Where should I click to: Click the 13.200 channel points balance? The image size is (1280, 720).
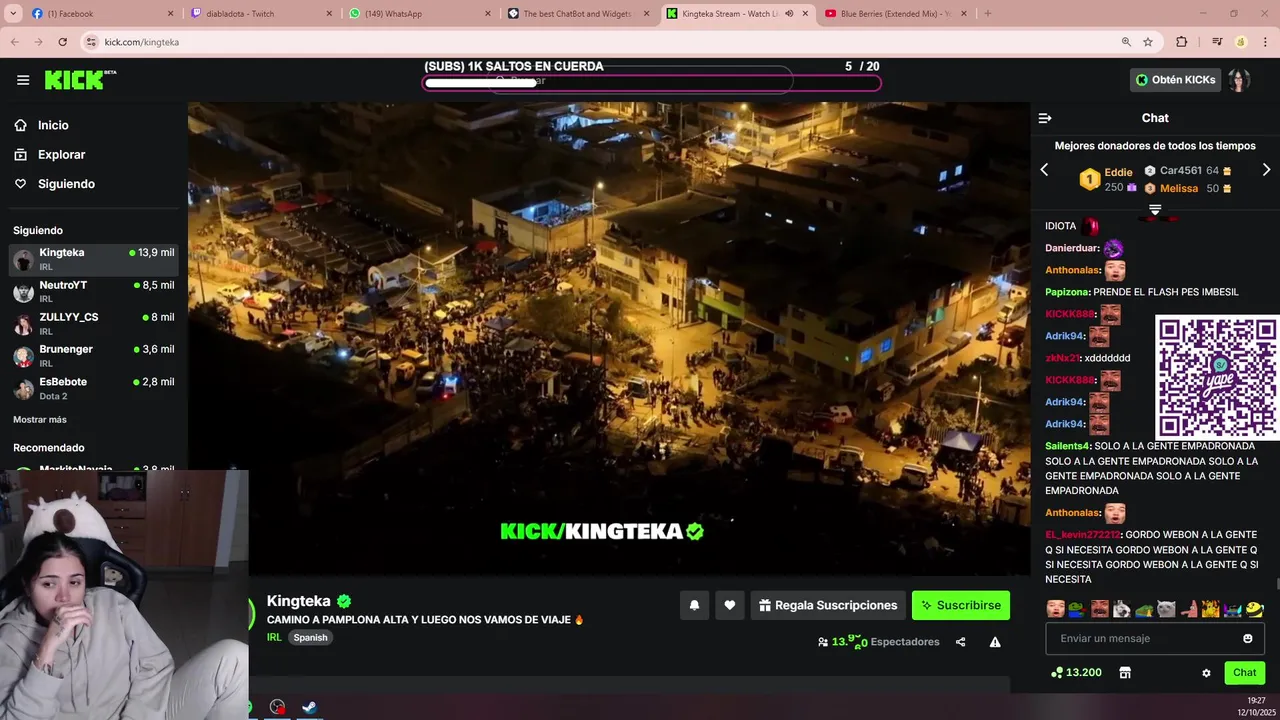(x=1076, y=673)
